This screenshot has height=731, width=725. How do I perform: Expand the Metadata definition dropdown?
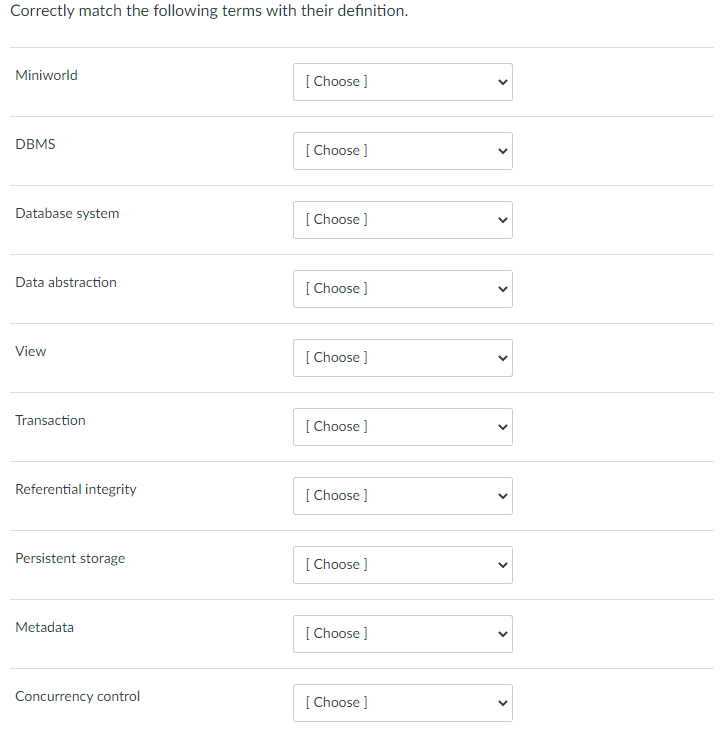coord(402,634)
